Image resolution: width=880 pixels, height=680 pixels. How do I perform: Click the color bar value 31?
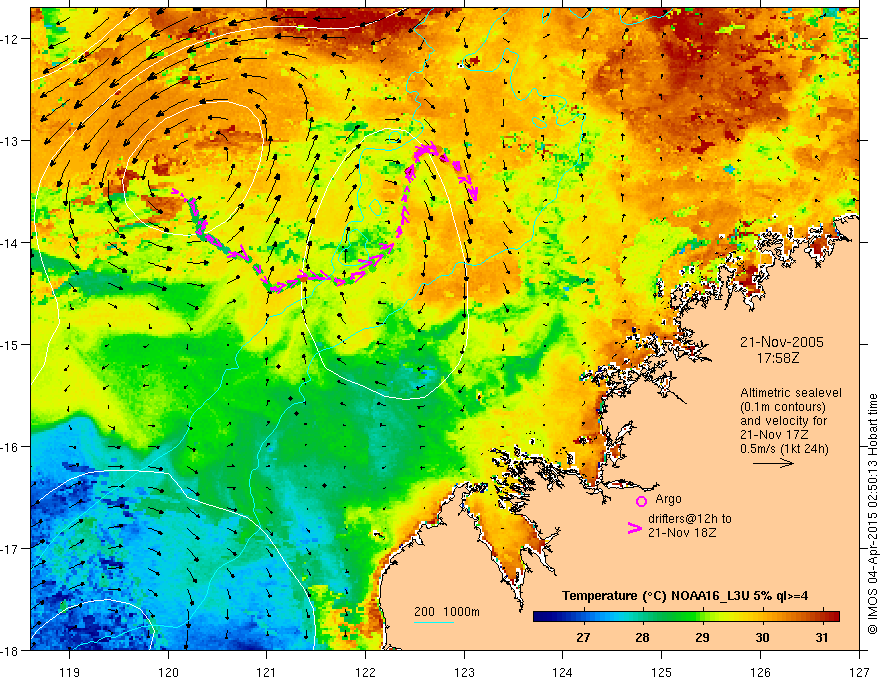[822, 637]
